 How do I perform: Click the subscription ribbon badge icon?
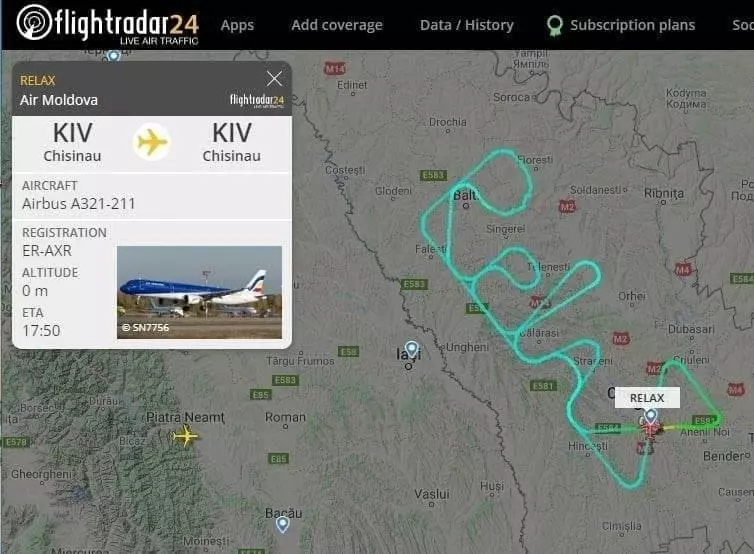[554, 25]
